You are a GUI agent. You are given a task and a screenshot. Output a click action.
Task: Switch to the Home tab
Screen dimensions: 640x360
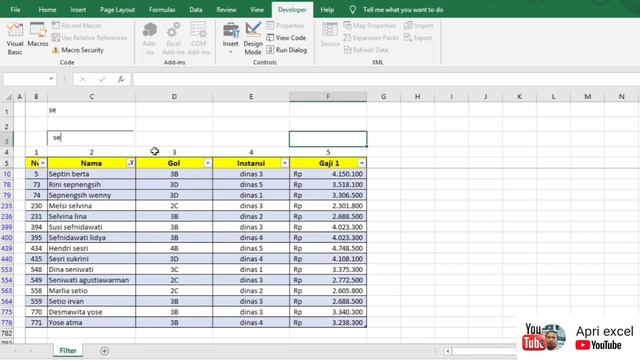tap(47, 9)
